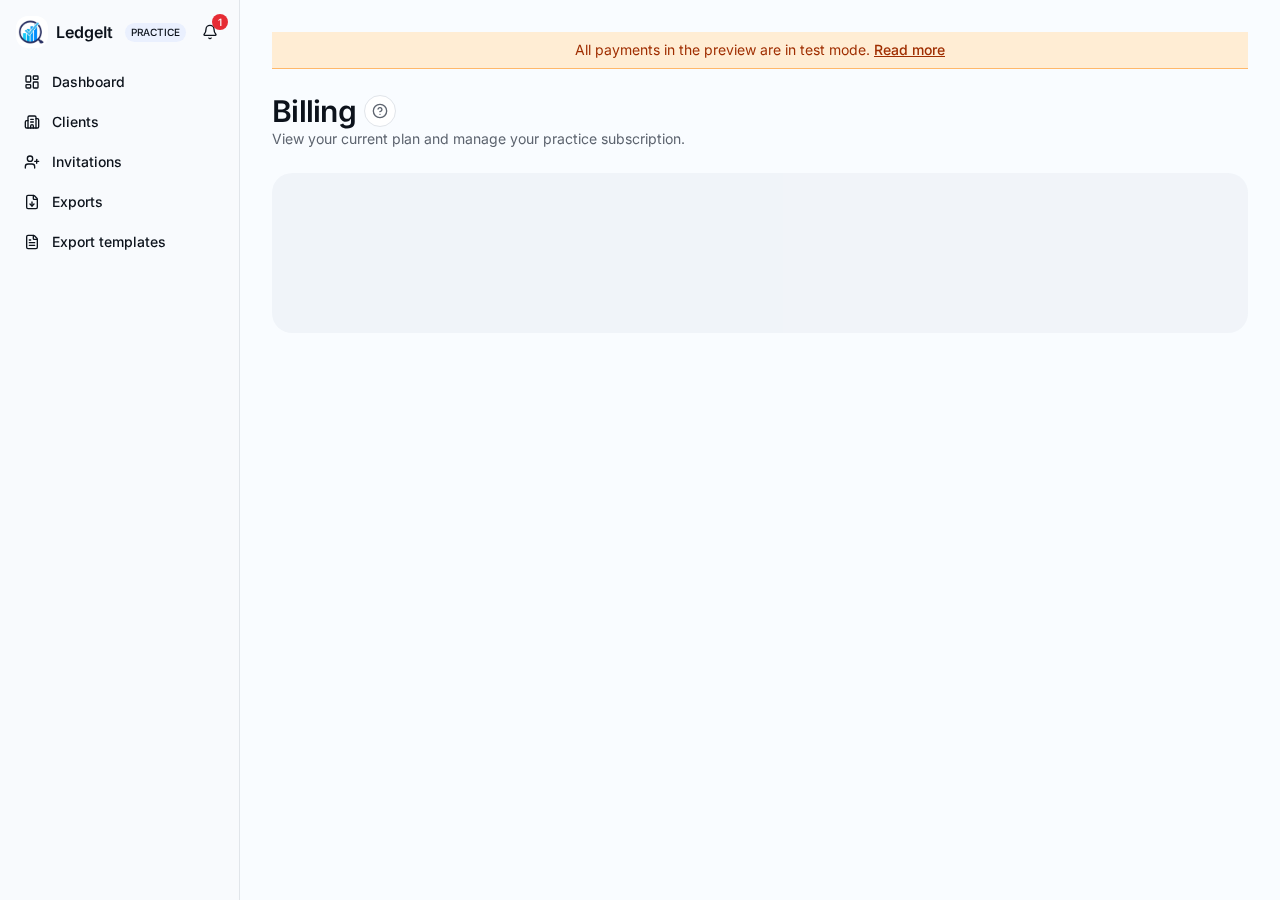Open the notifications bell
1280x900 pixels.
210,32
